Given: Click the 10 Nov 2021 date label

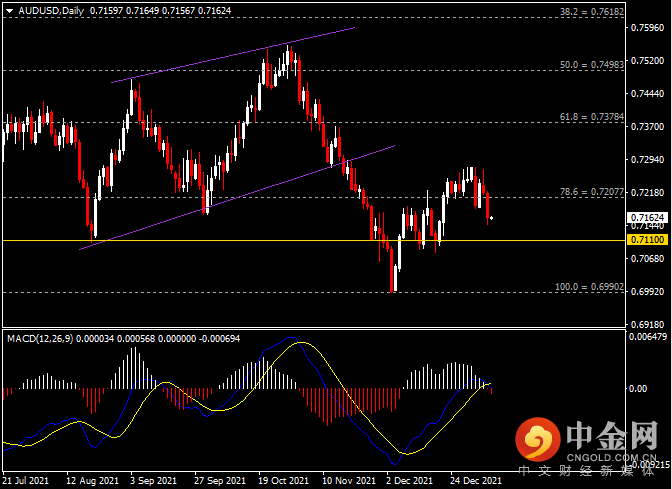Looking at the screenshot, I should 349,481.
